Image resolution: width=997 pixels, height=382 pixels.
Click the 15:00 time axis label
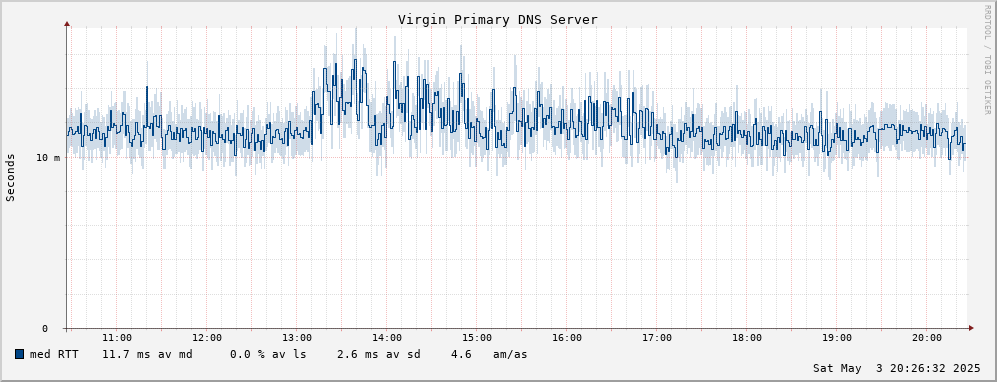click(x=477, y=338)
